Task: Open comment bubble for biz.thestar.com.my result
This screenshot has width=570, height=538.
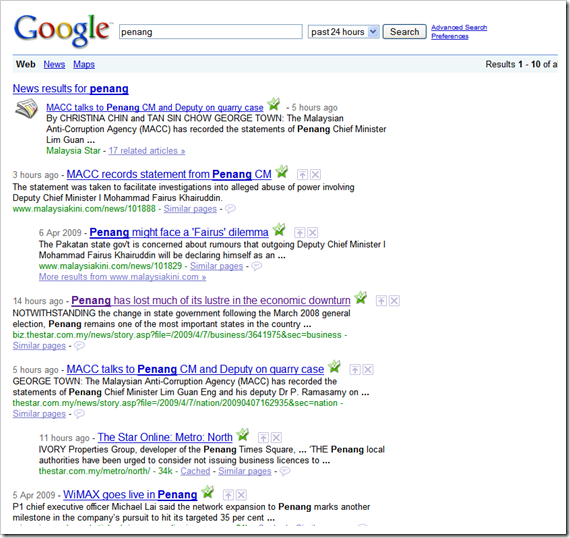Action: click(x=80, y=346)
